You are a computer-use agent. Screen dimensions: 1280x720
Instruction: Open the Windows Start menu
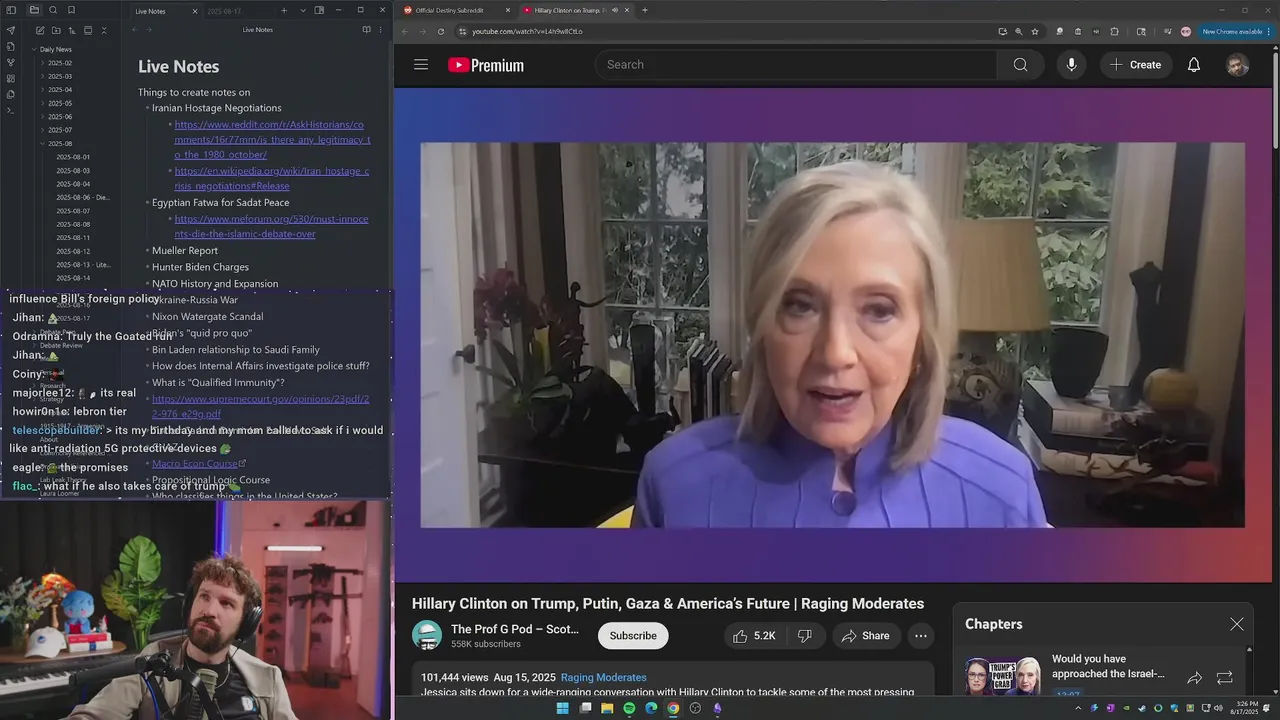(x=563, y=708)
